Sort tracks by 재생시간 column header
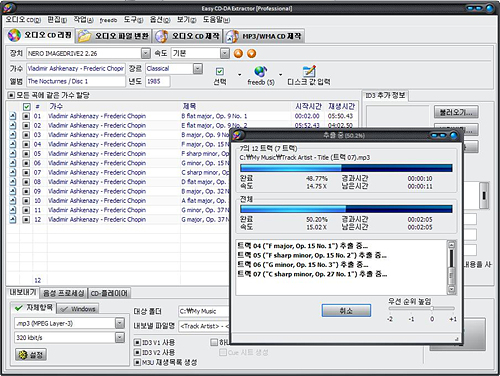Image resolution: width=500 pixels, height=376 pixels. pos(341,106)
